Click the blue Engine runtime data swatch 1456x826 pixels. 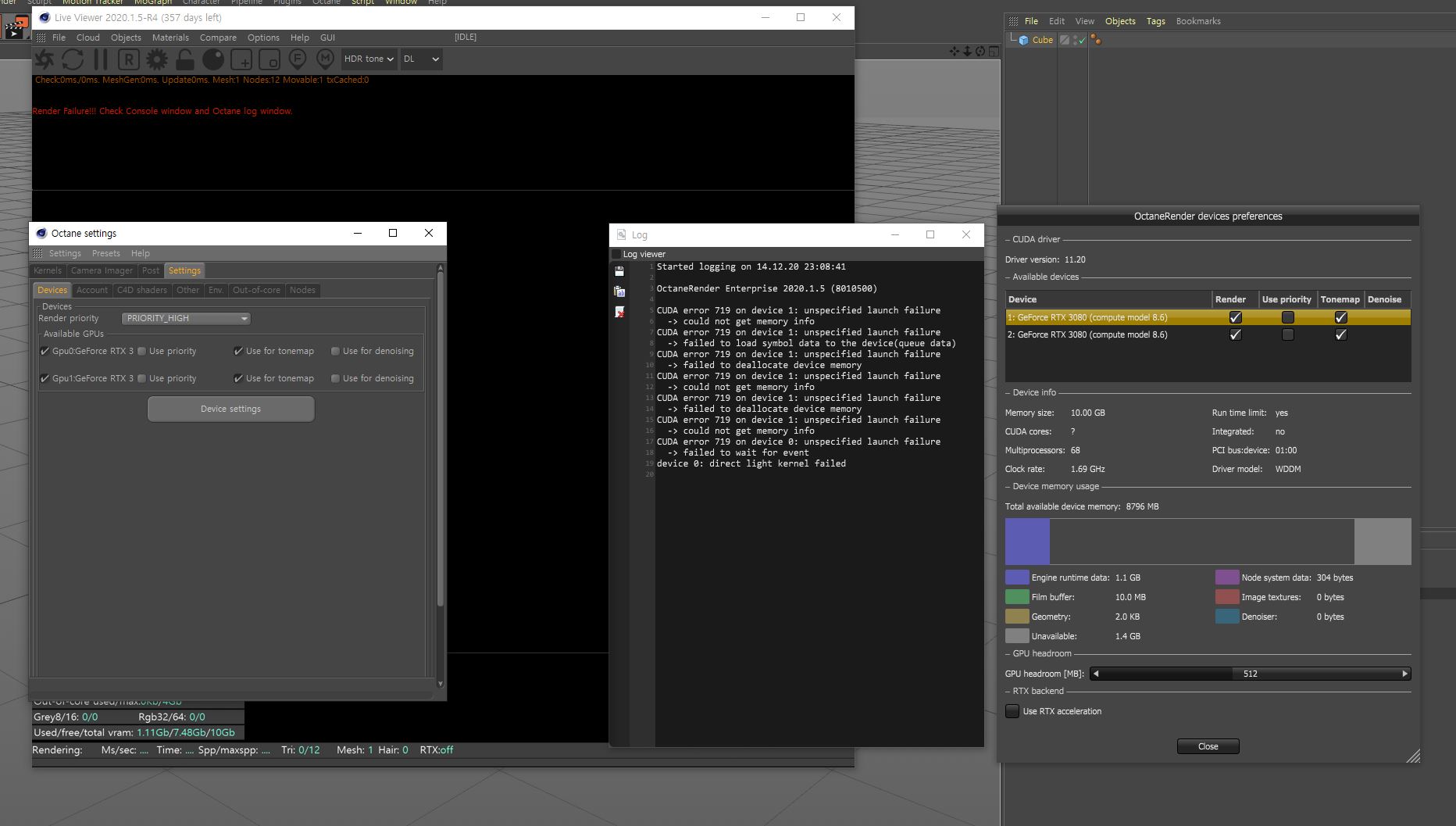(x=1016, y=577)
